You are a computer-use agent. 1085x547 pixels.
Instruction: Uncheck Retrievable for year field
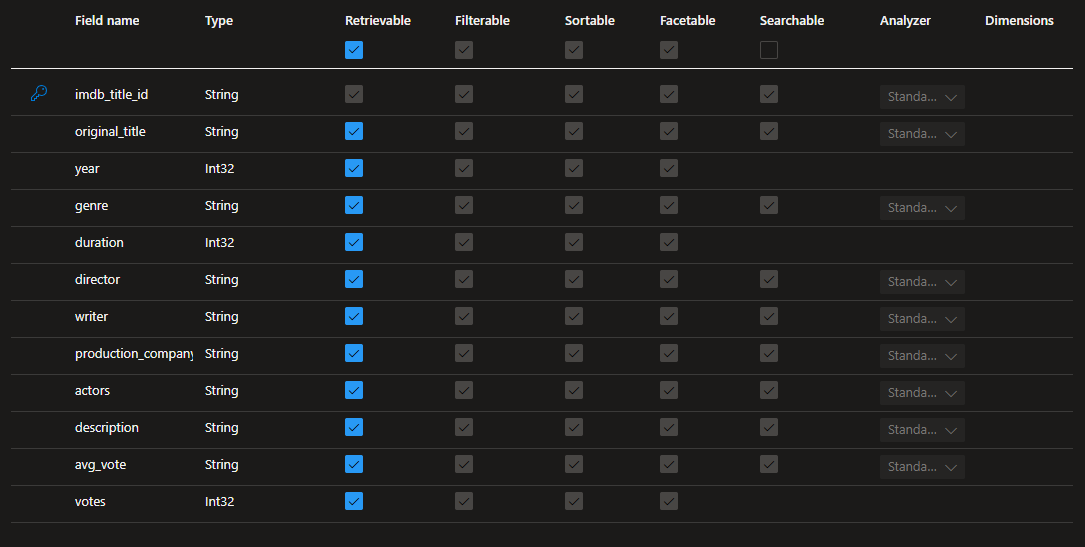[x=354, y=168]
